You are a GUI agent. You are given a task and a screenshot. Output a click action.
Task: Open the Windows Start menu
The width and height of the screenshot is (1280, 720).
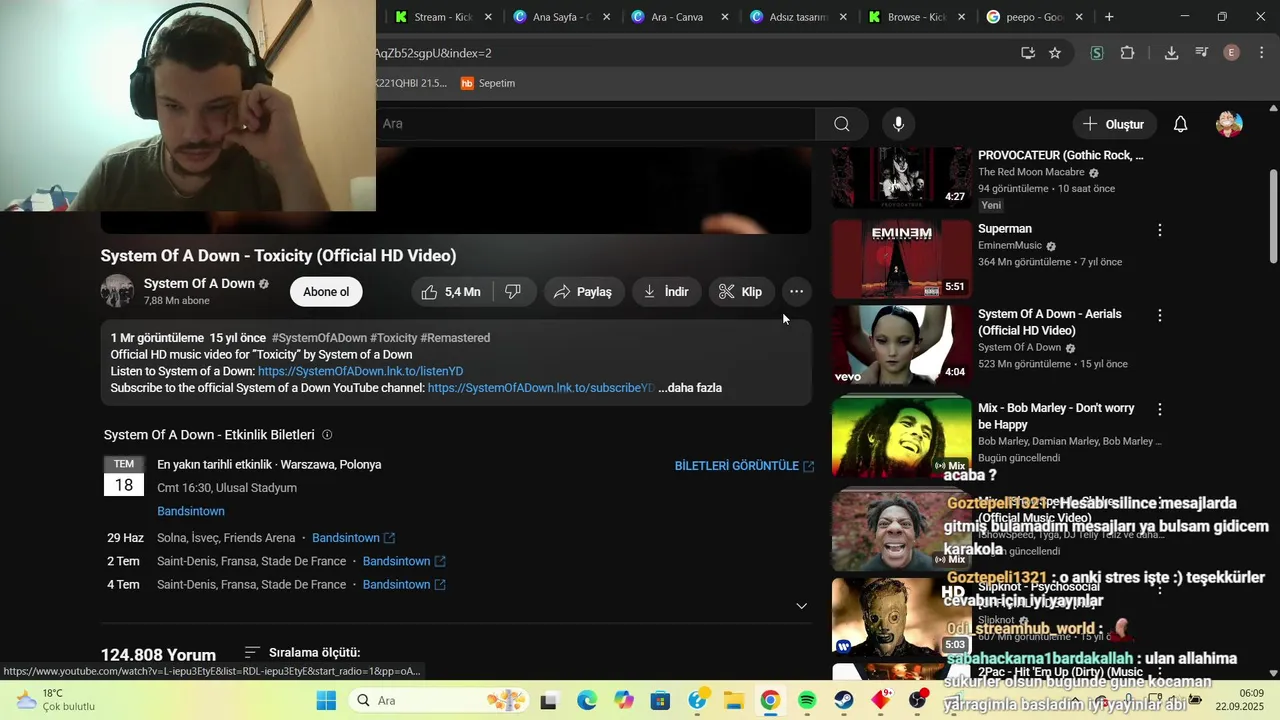click(326, 700)
